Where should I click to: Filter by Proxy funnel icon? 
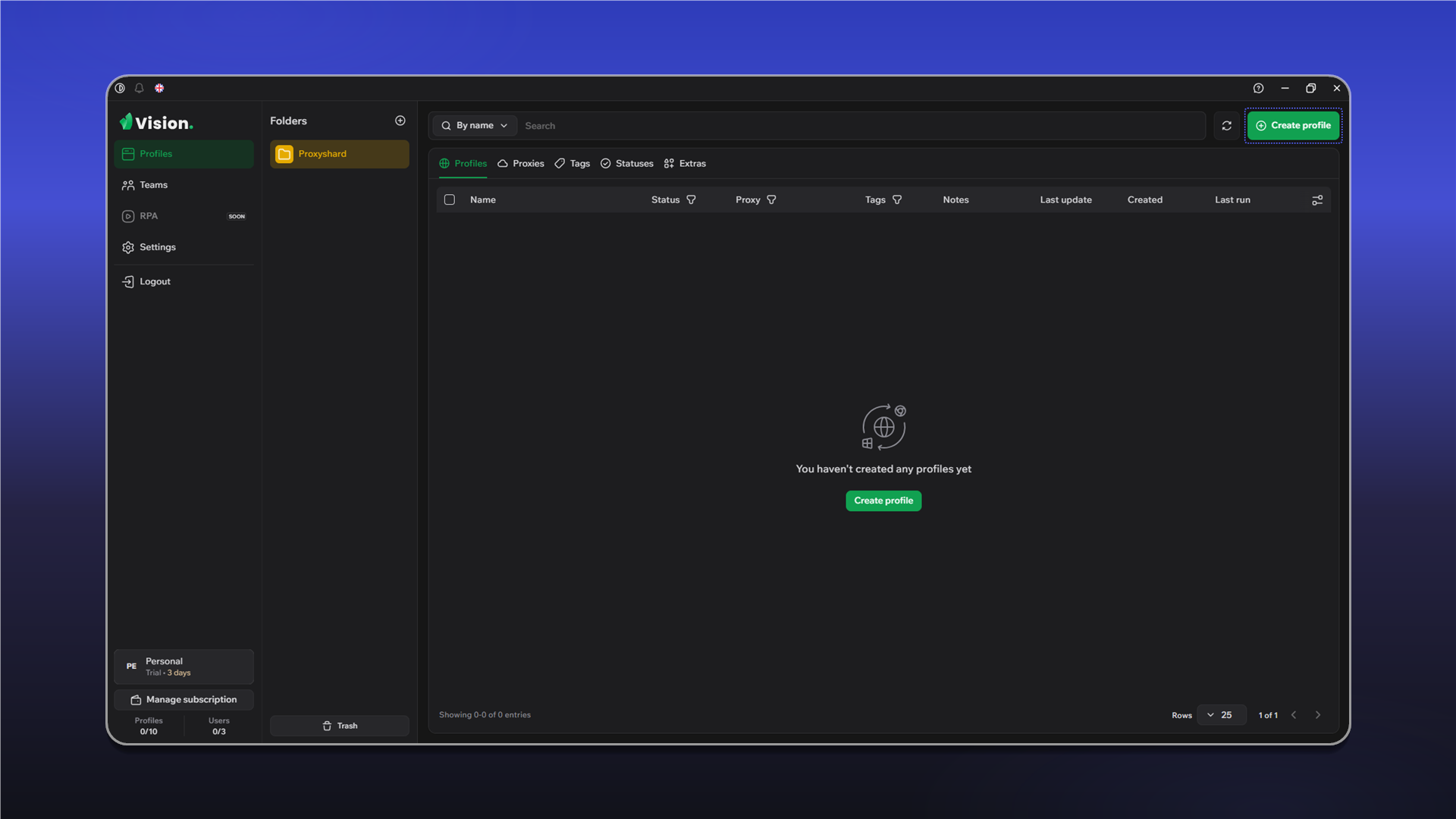point(771,200)
